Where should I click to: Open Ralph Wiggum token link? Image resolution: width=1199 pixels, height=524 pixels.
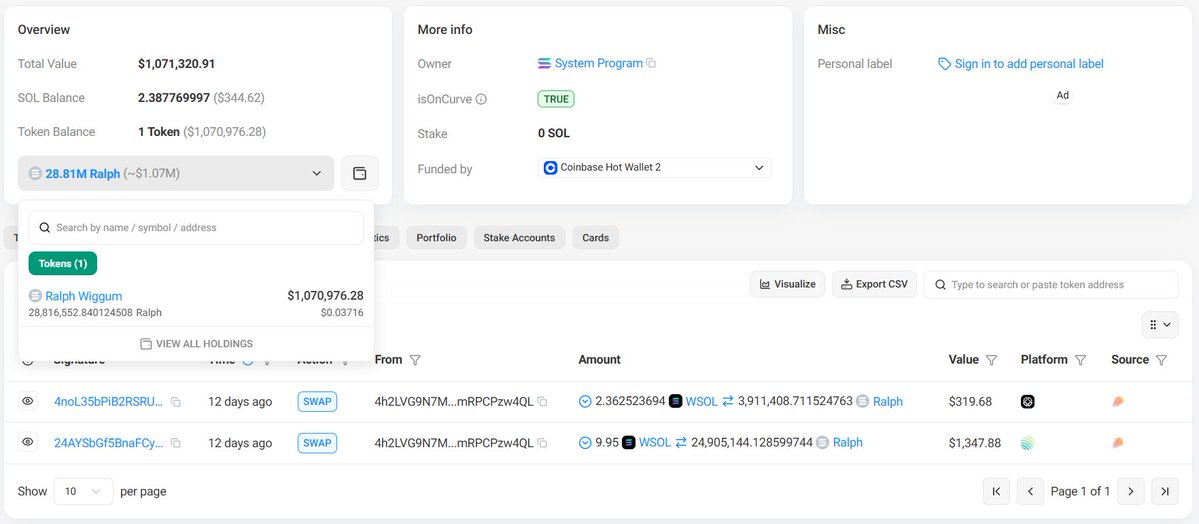83,296
